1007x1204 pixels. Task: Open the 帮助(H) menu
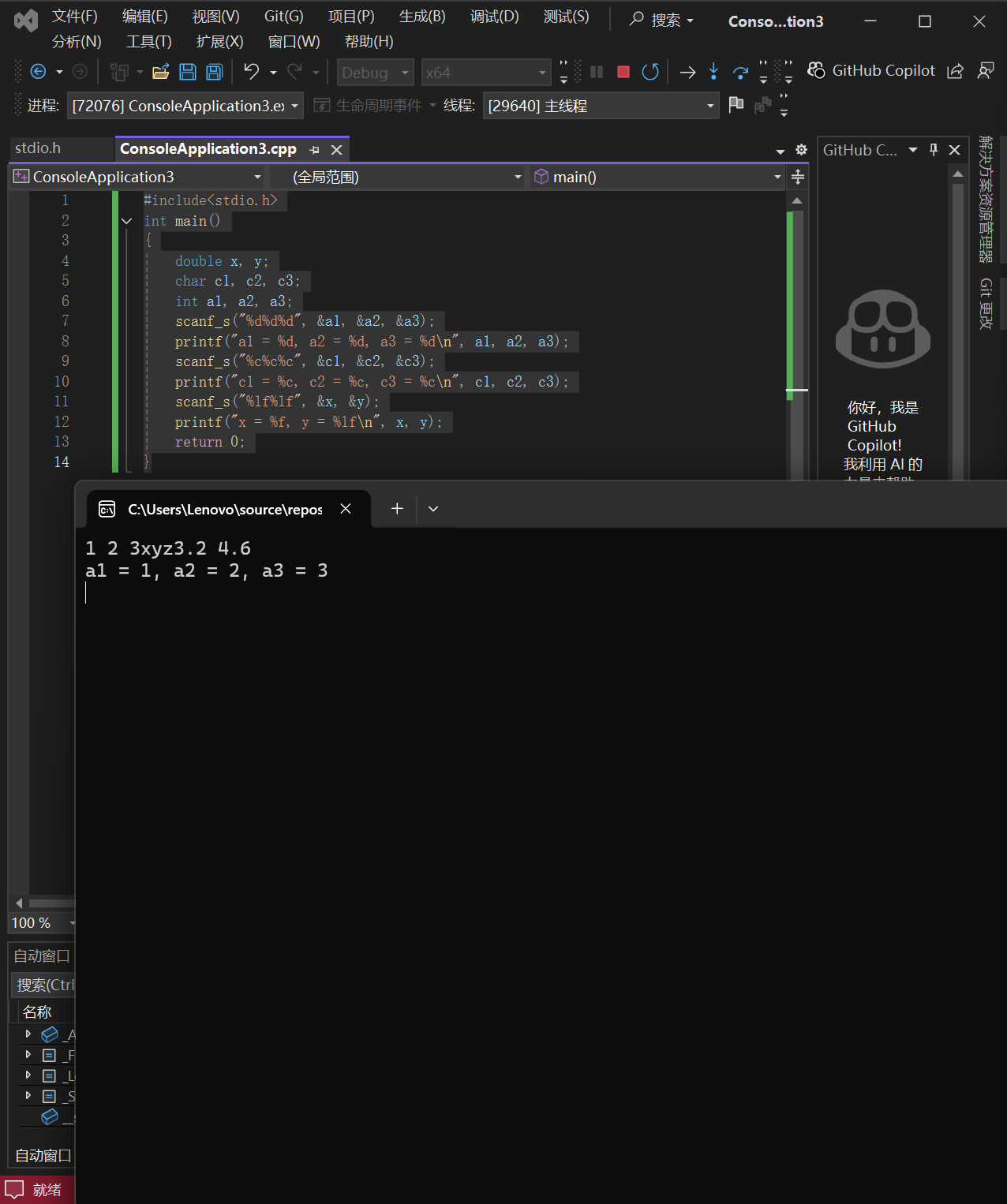(369, 42)
